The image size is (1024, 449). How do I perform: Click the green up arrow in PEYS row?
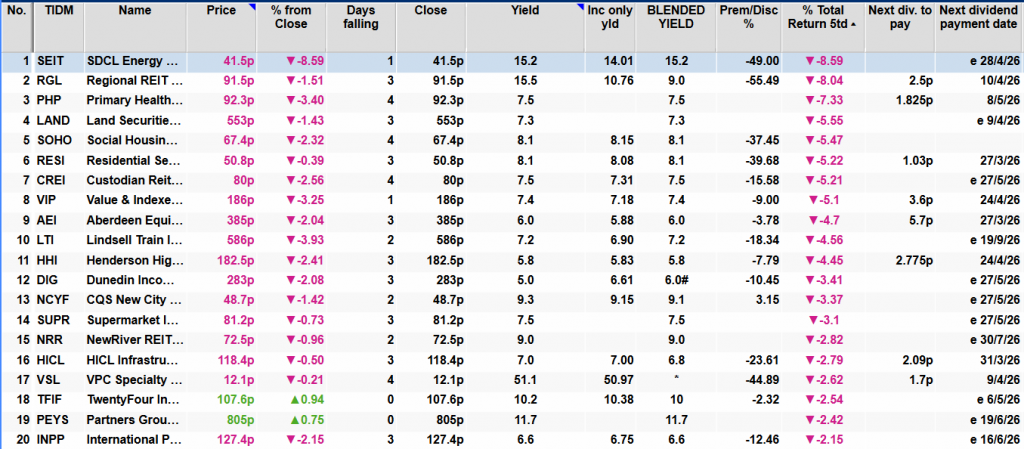point(291,418)
